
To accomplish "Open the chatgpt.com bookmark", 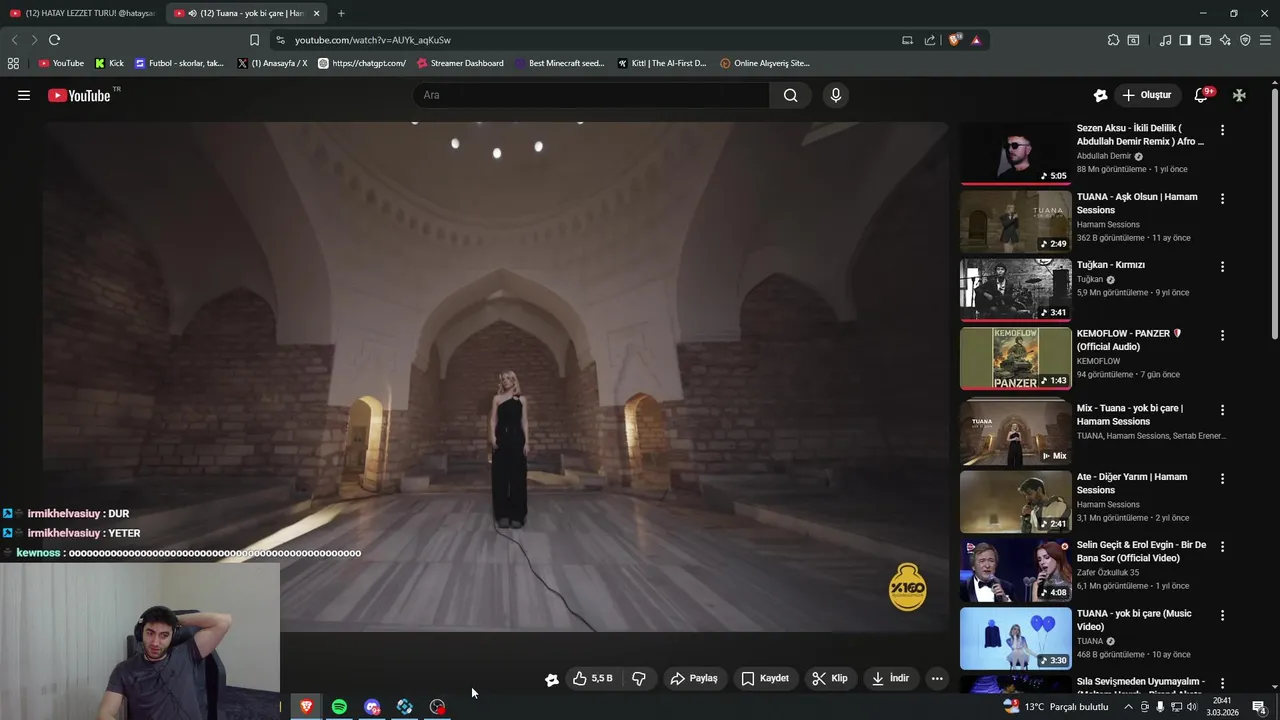I will (362, 63).
